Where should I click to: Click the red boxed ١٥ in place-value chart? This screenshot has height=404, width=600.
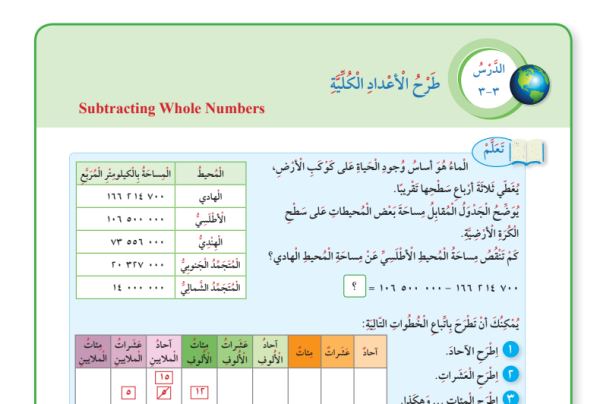tap(164, 377)
